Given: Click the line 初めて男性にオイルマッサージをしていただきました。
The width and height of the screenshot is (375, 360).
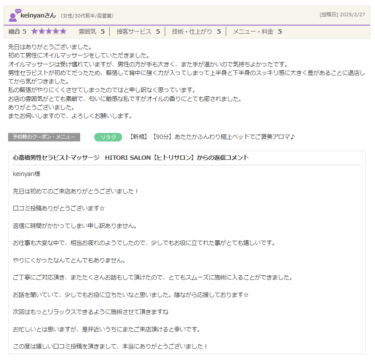Looking at the screenshot, I should [x=79, y=55].
